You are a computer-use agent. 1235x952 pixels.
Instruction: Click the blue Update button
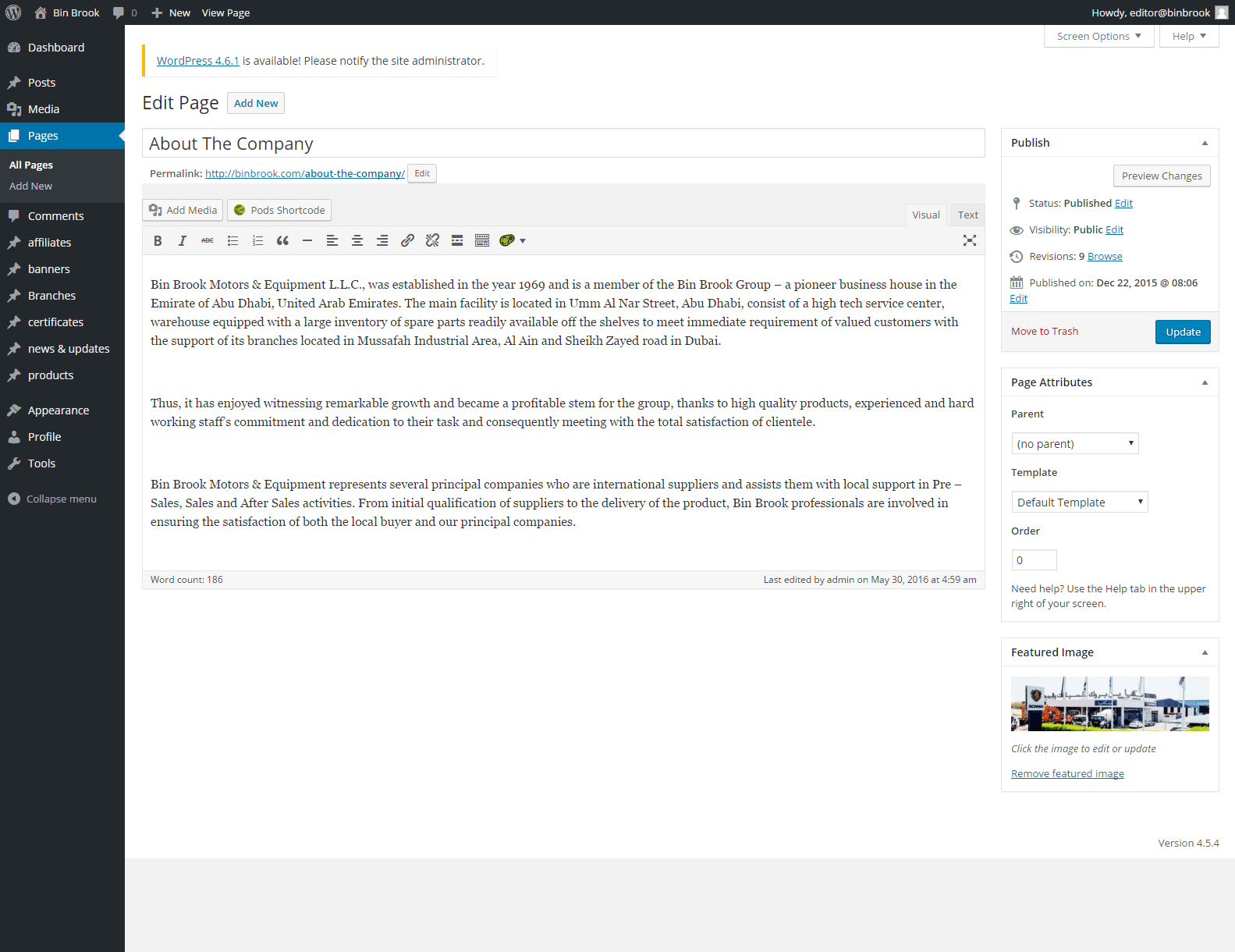[1183, 332]
